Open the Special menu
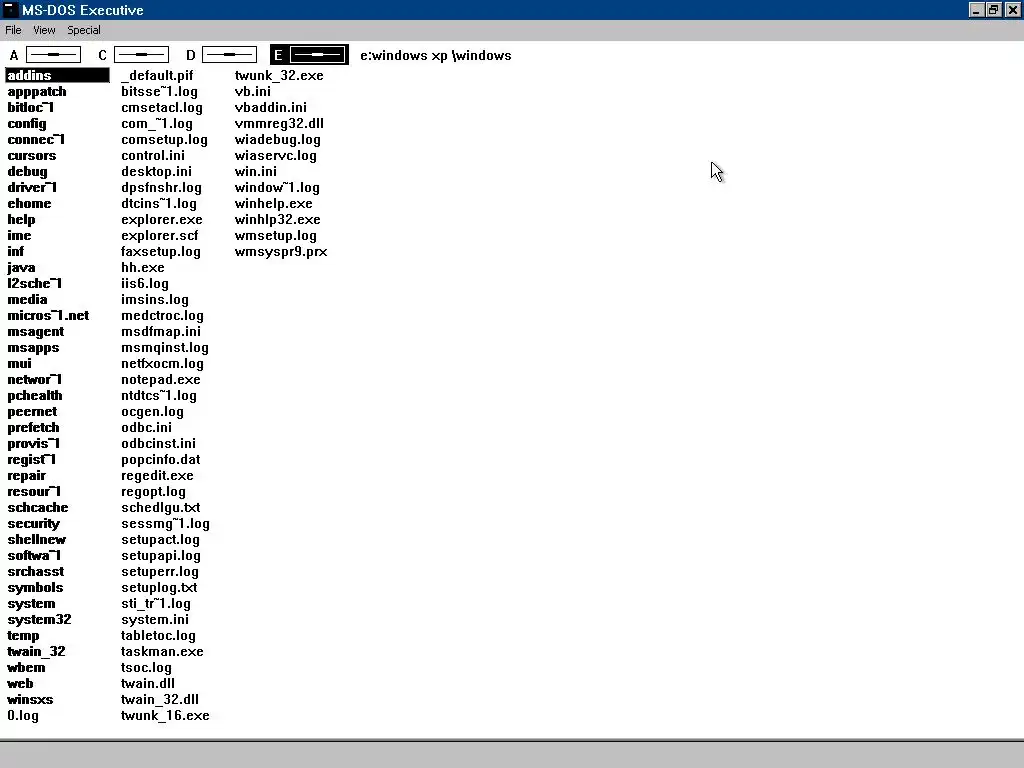 [x=84, y=30]
